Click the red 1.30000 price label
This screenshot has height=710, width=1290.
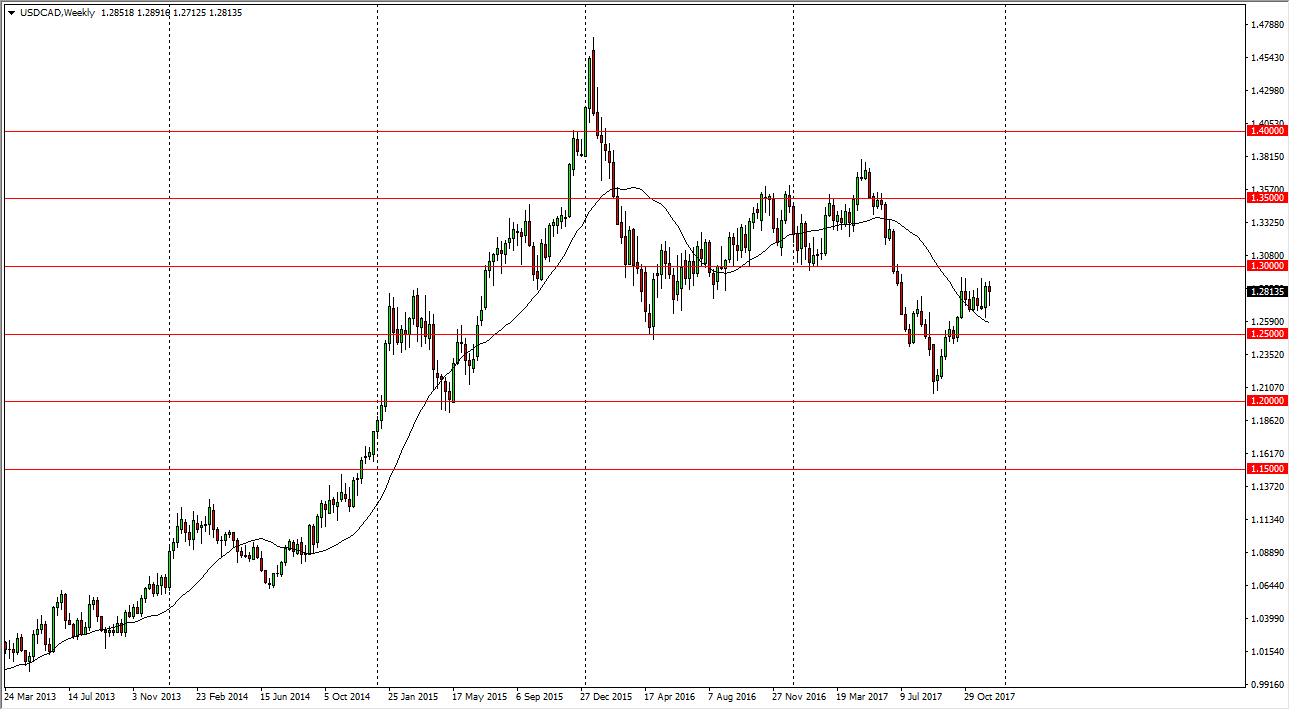tap(1267, 266)
